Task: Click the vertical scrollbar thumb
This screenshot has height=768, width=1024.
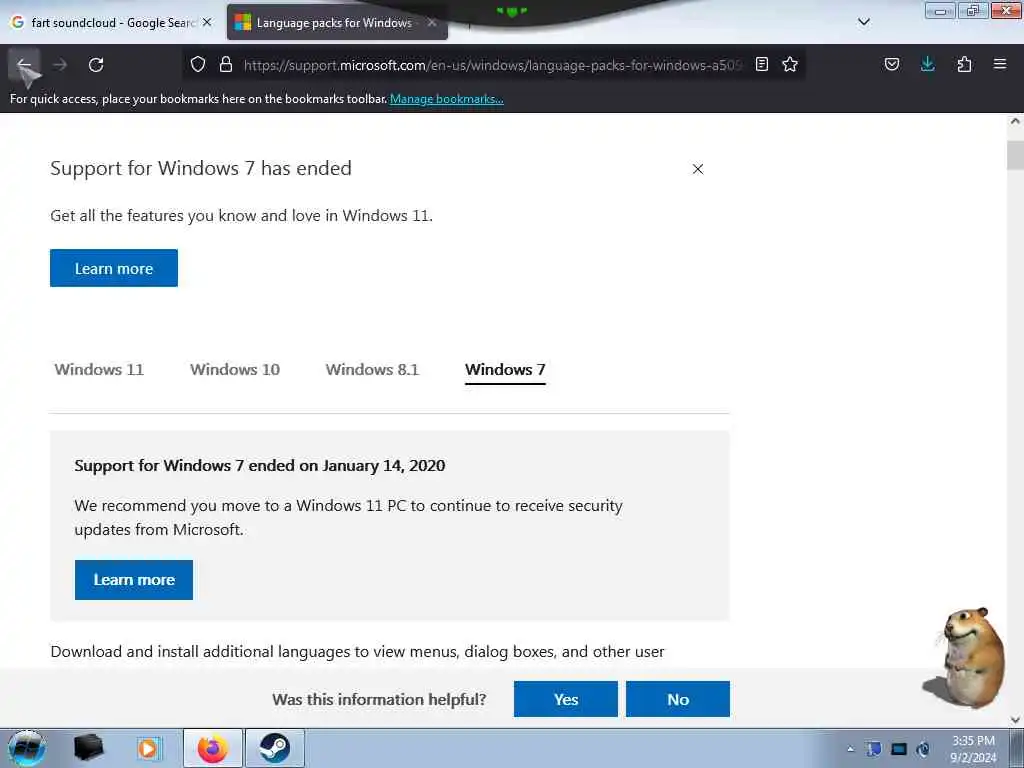Action: tap(1015, 155)
